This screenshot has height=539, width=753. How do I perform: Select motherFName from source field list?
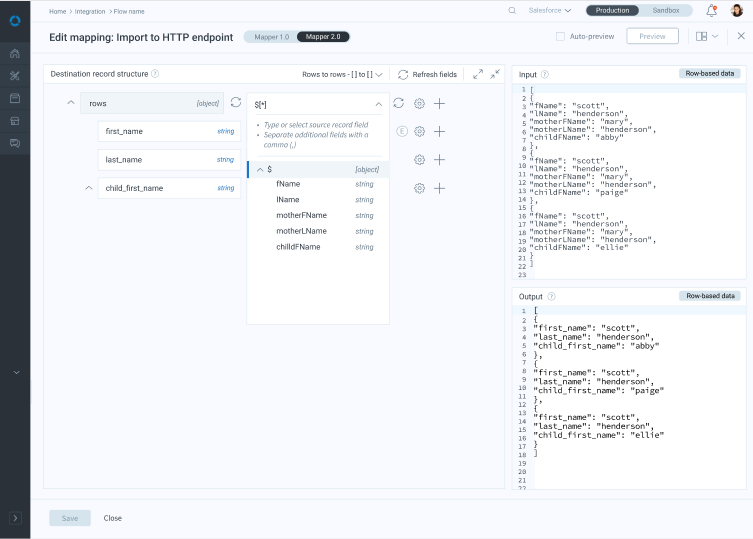pyautogui.click(x=301, y=215)
